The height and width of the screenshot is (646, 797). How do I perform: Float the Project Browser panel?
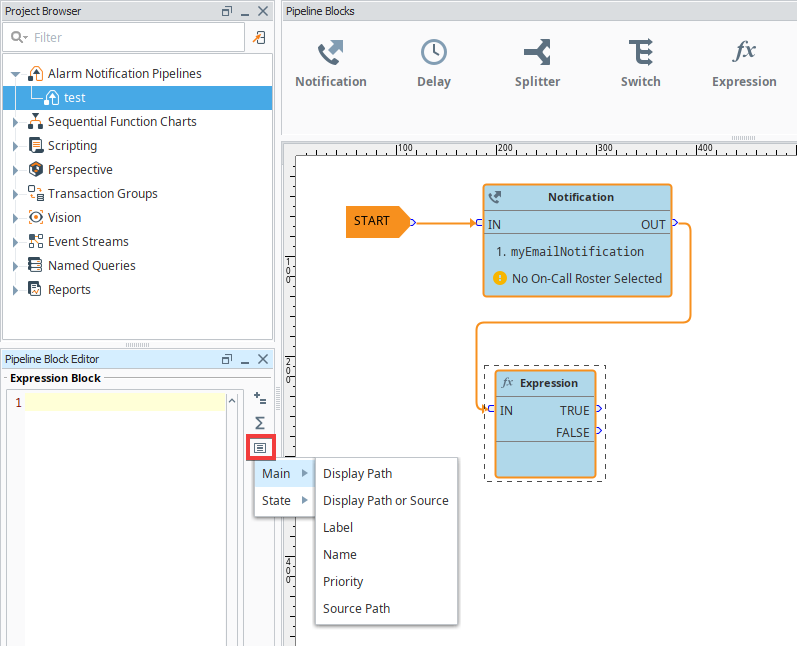pyautogui.click(x=227, y=11)
